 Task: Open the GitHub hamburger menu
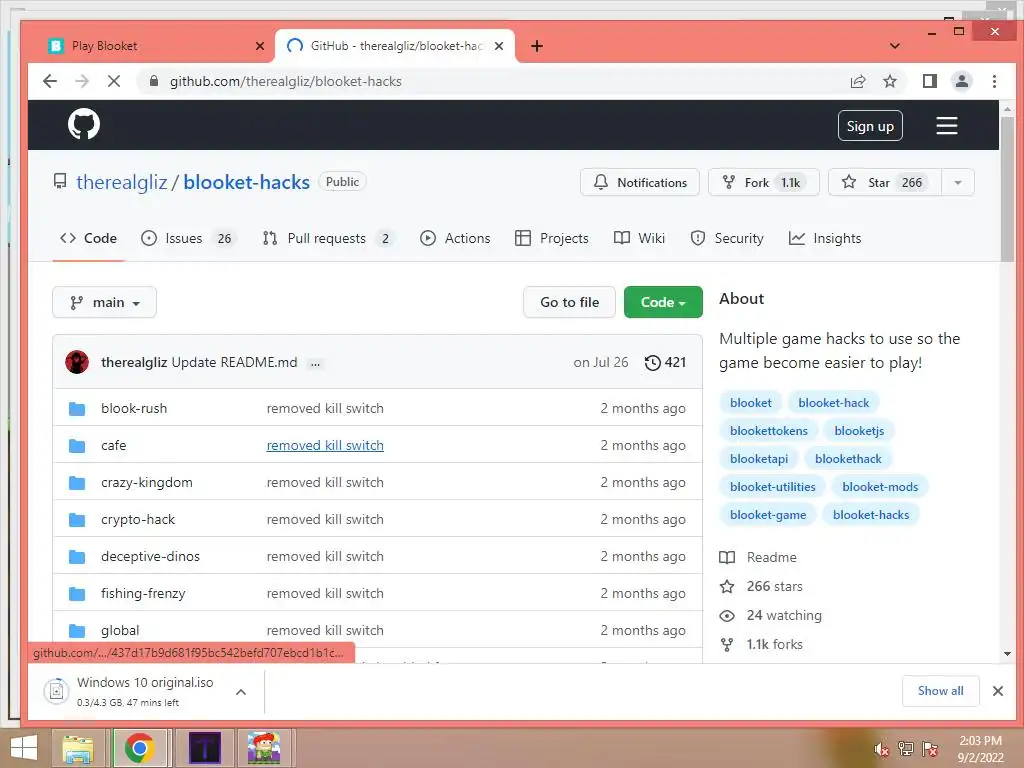click(x=946, y=125)
